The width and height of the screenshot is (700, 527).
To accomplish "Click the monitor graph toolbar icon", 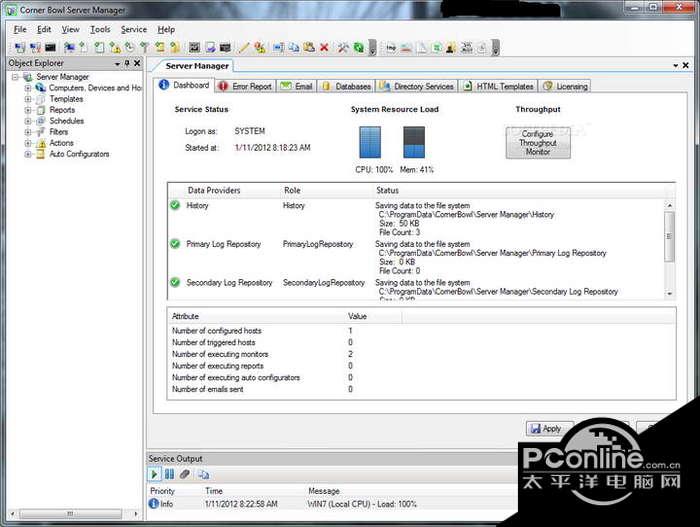I will pos(194,48).
